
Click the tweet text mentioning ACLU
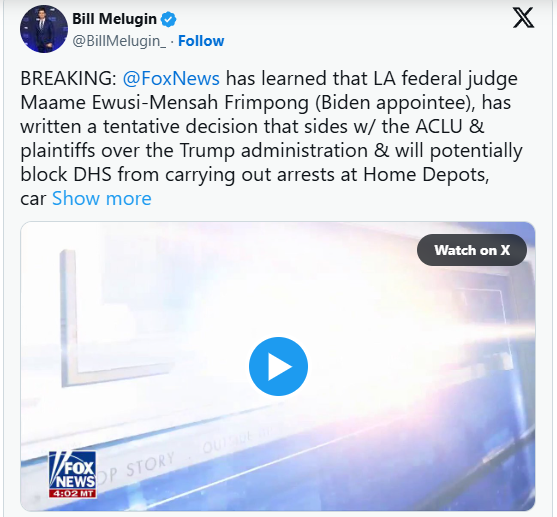tap(252, 126)
